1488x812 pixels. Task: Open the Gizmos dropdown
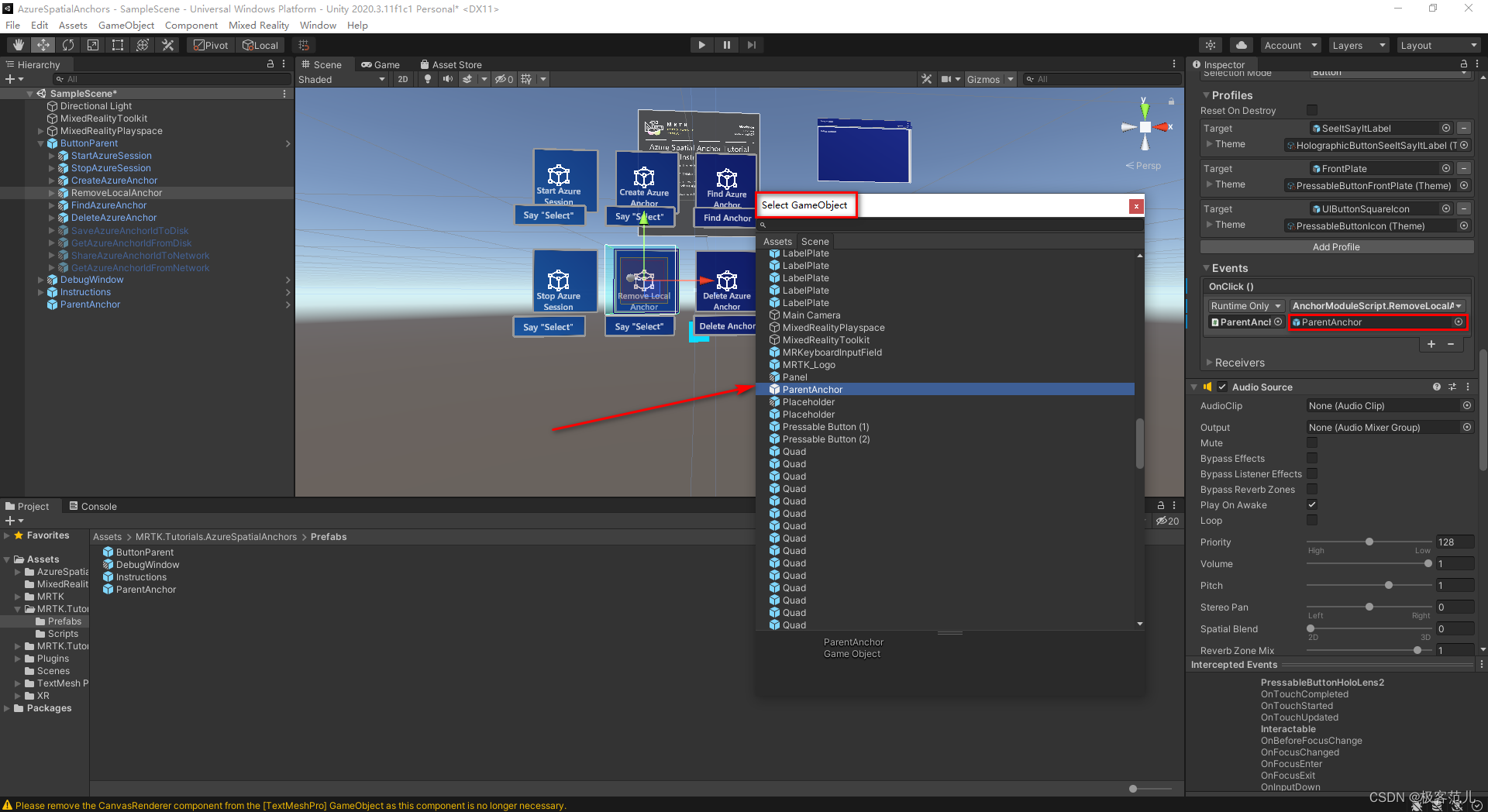point(990,79)
